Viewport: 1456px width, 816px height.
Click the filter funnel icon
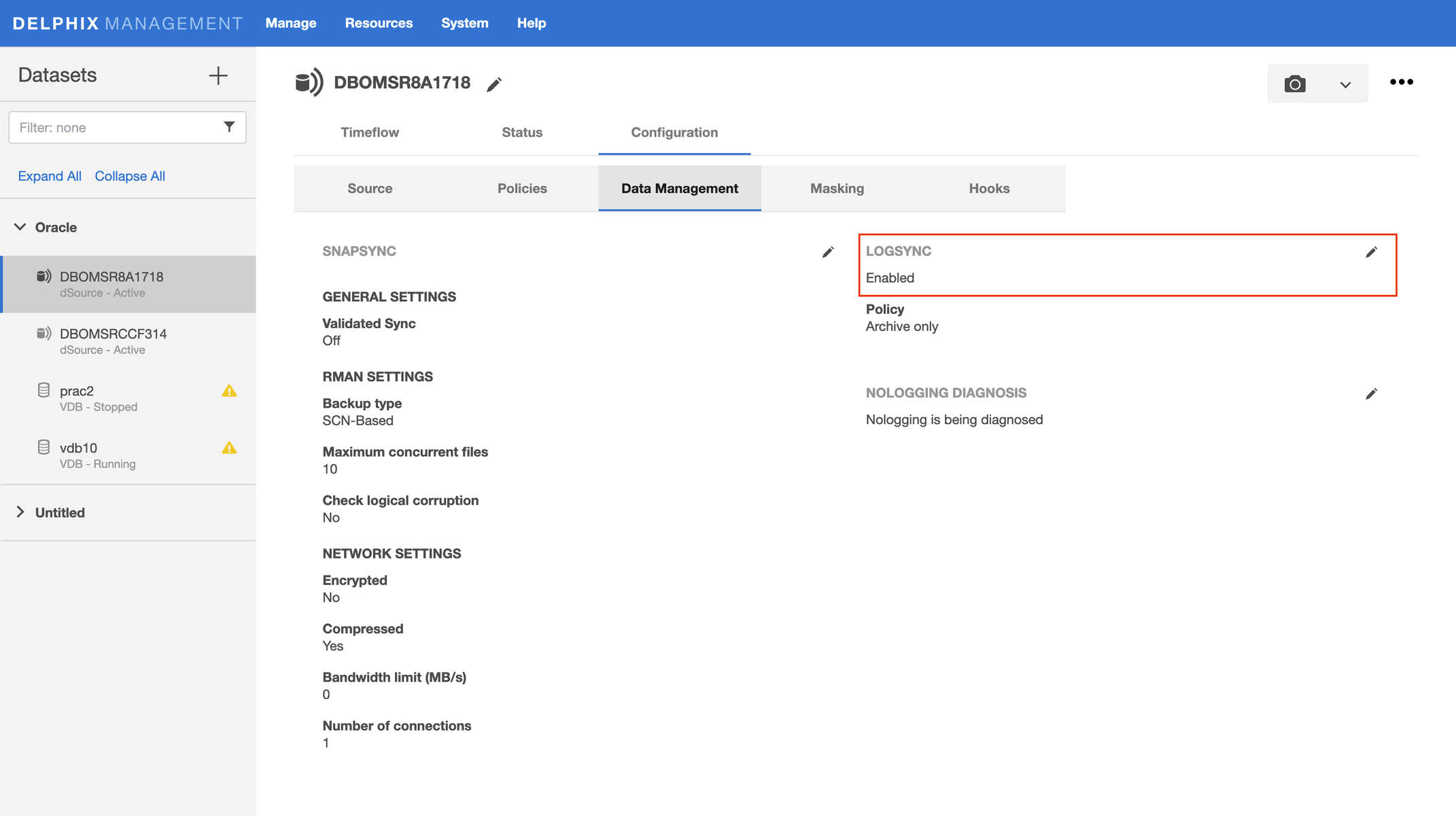click(229, 127)
